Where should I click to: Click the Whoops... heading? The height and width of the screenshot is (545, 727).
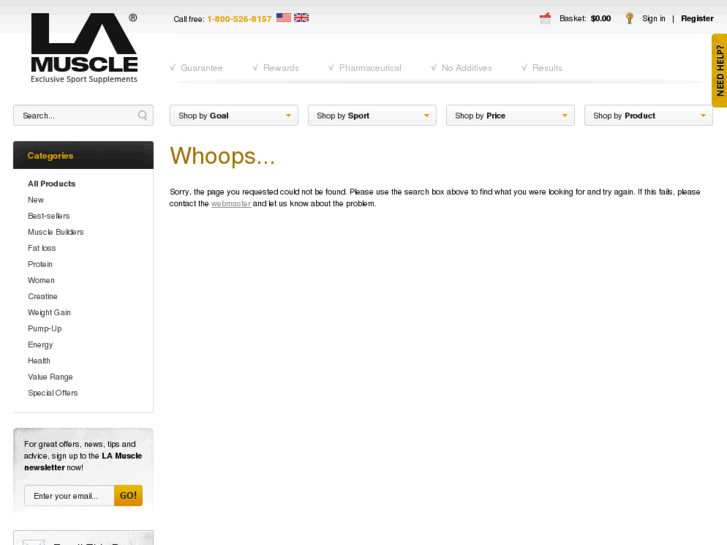(222, 156)
